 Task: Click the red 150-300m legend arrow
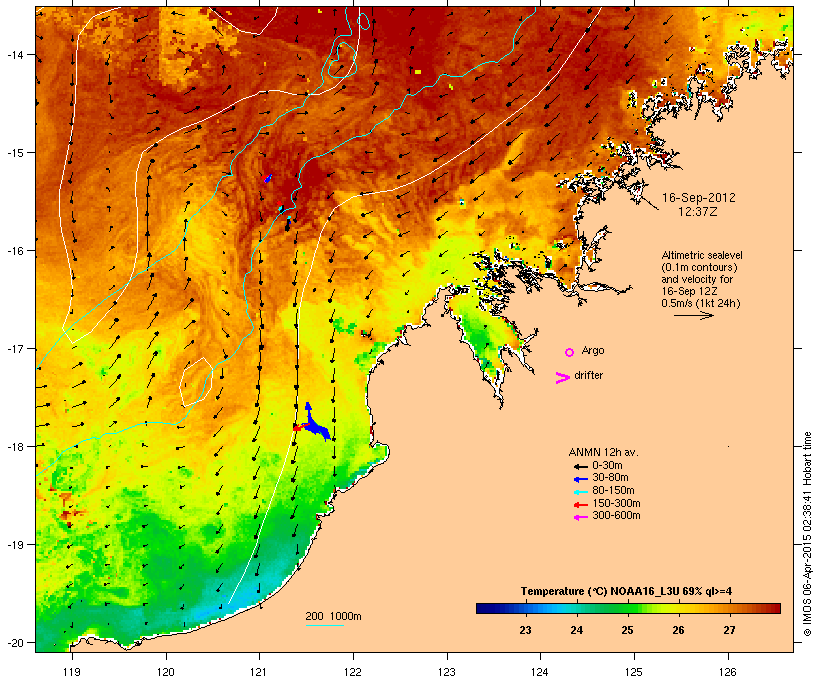[x=580, y=505]
